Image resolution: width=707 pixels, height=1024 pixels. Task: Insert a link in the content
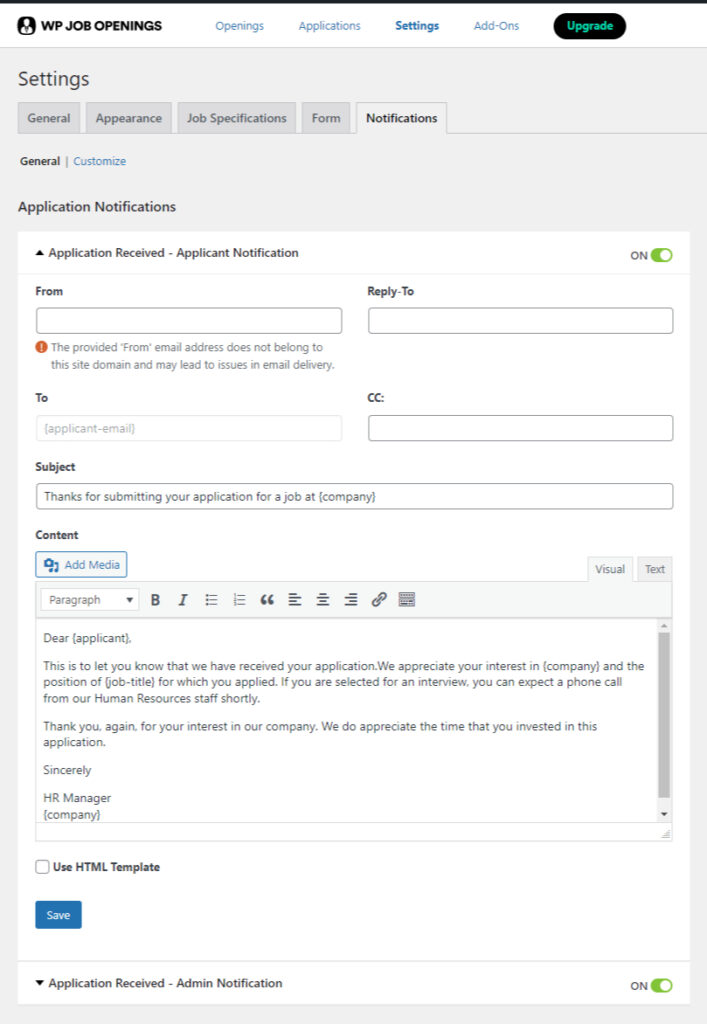379,600
